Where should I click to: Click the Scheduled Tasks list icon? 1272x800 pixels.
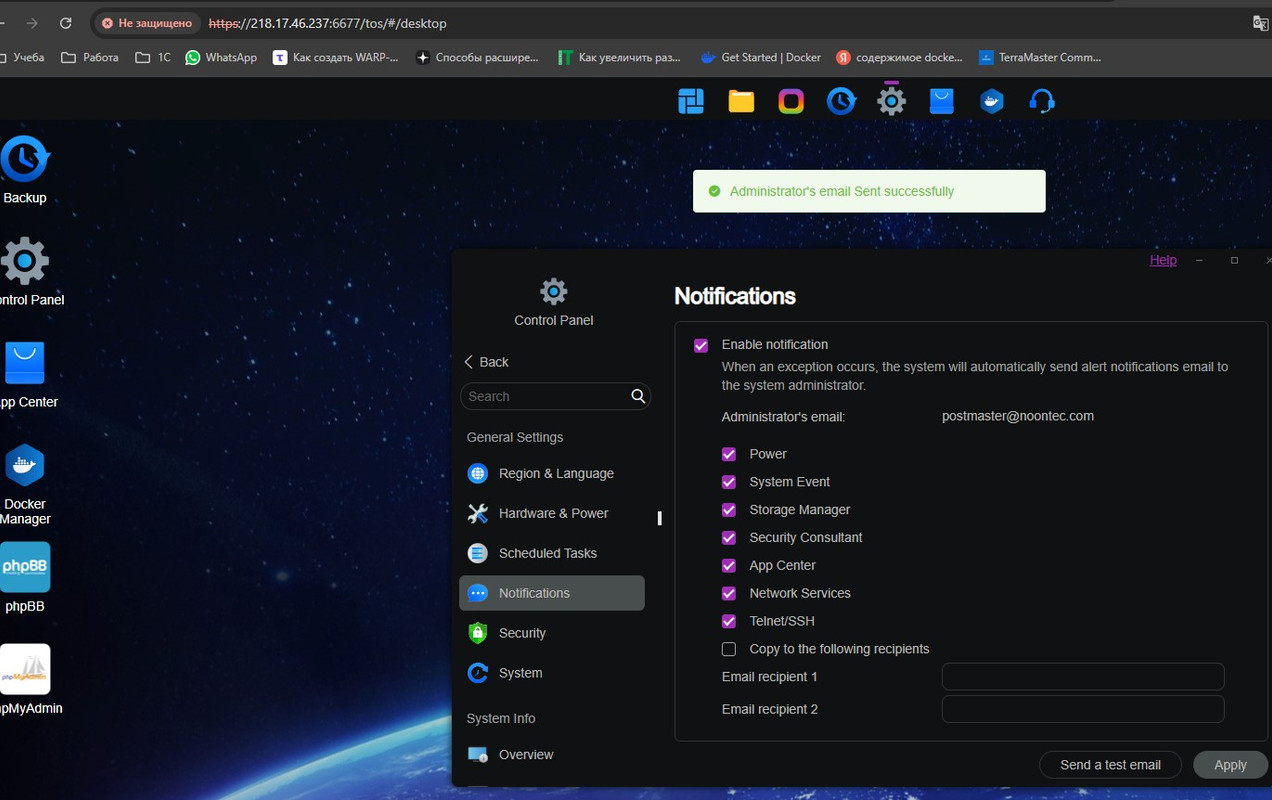478,553
